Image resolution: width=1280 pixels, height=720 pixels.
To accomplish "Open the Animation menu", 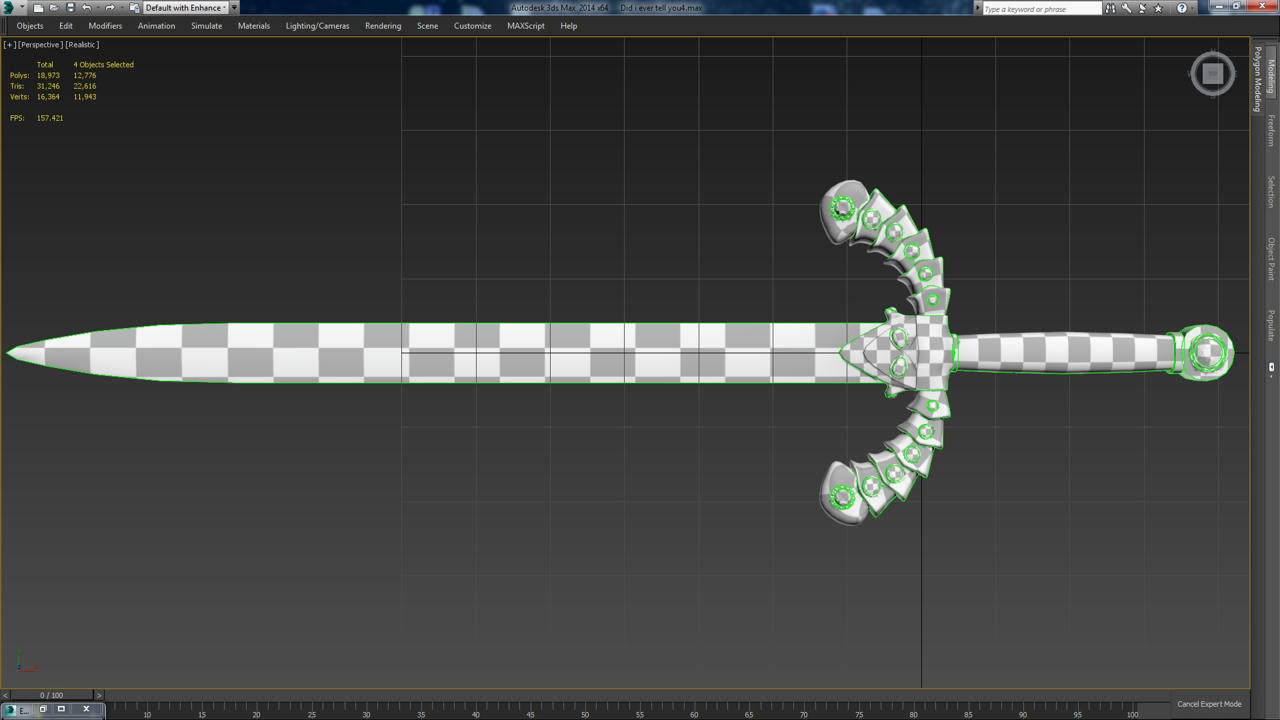I will pos(156,26).
